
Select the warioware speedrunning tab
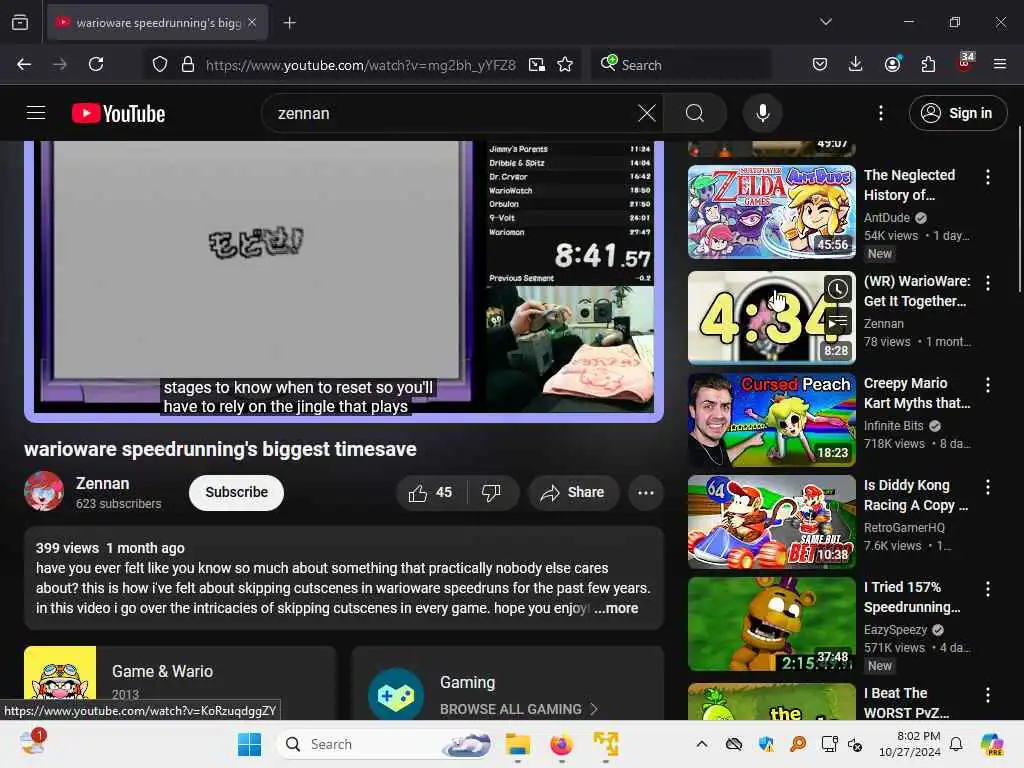click(157, 23)
